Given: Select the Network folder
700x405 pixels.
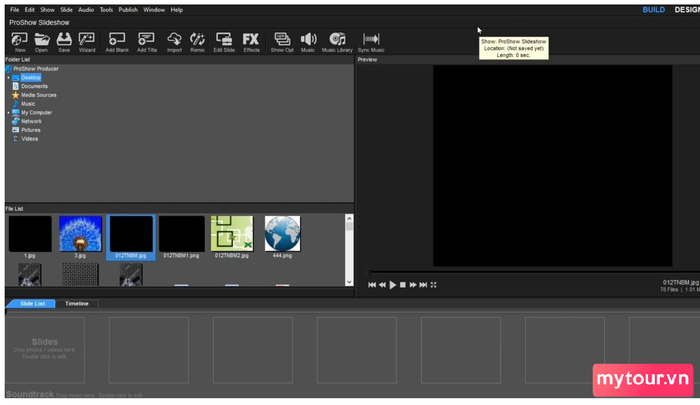Looking at the screenshot, I should coord(31,121).
